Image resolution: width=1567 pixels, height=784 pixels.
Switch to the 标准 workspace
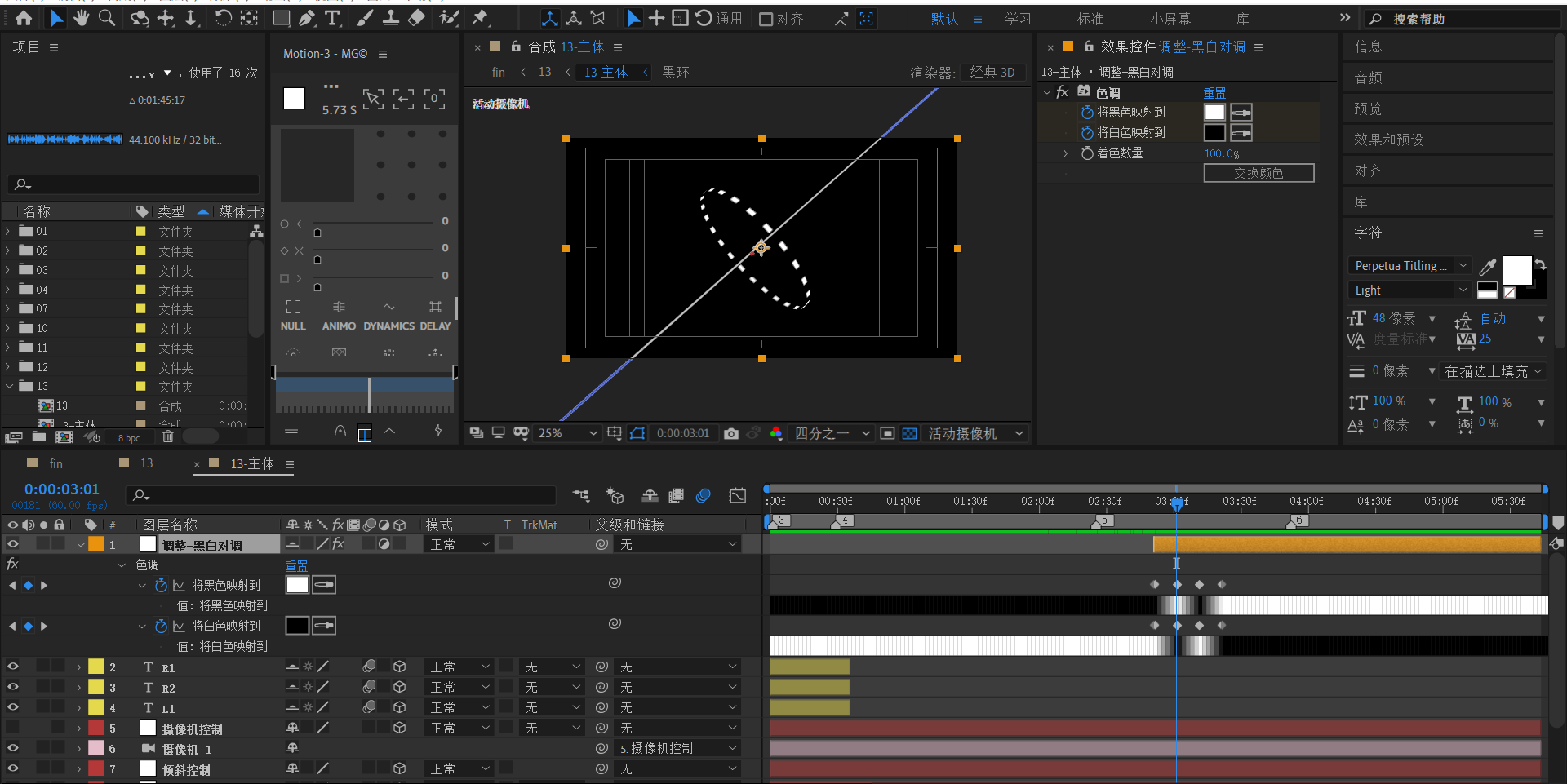coord(1090,19)
